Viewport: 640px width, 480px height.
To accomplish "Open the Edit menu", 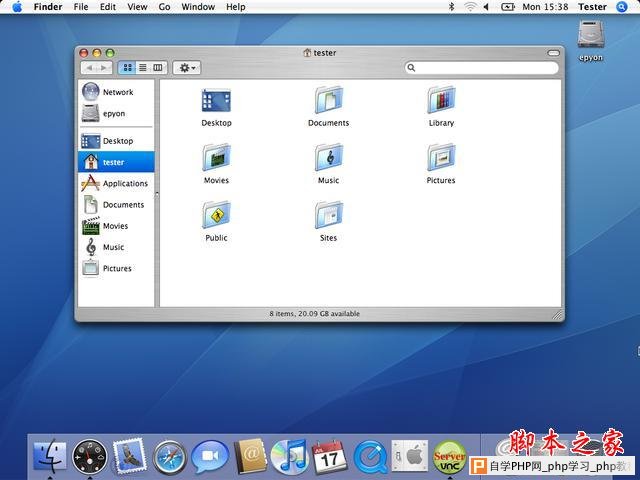I will point(108,7).
